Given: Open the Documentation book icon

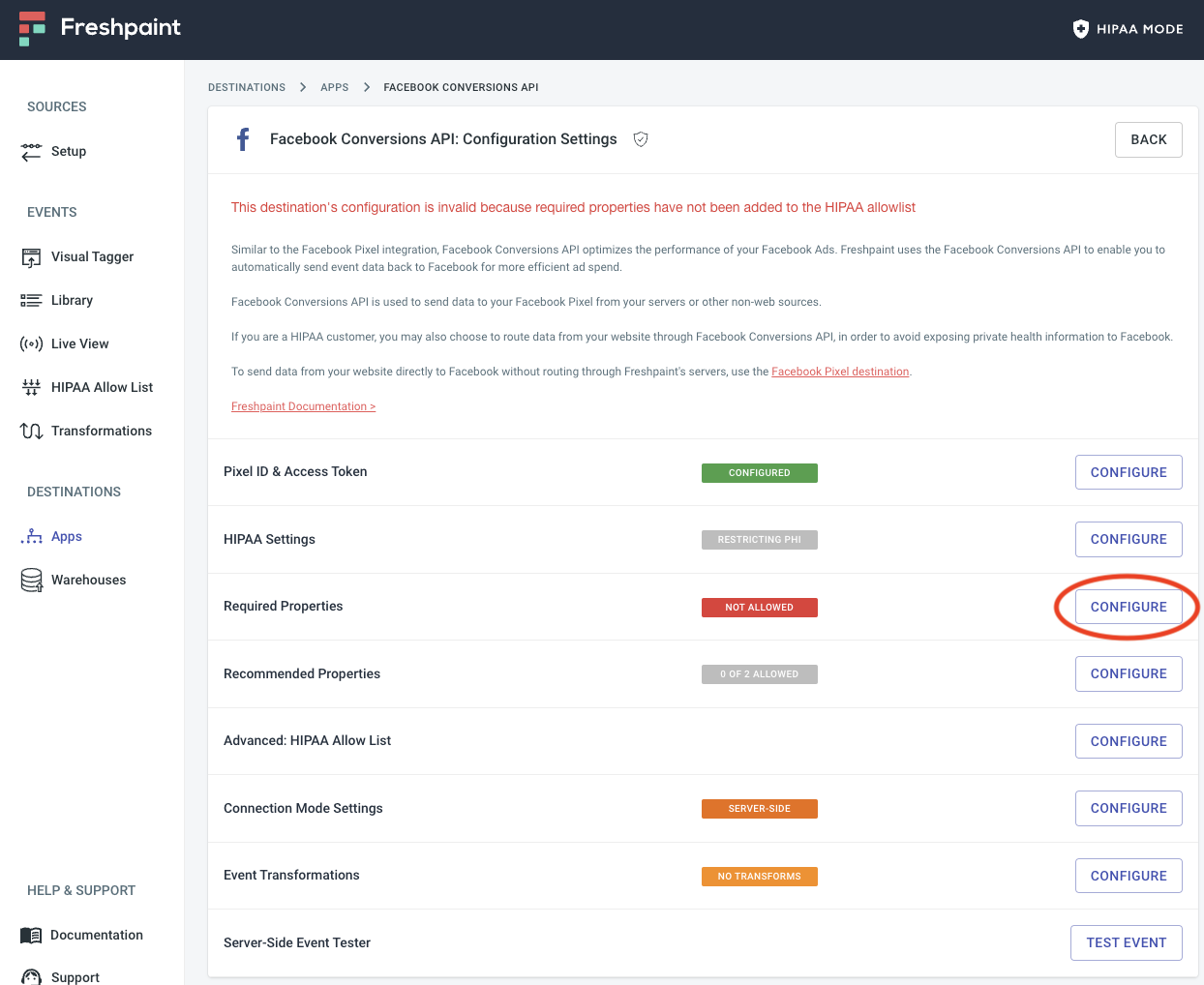Looking at the screenshot, I should click(x=31, y=936).
